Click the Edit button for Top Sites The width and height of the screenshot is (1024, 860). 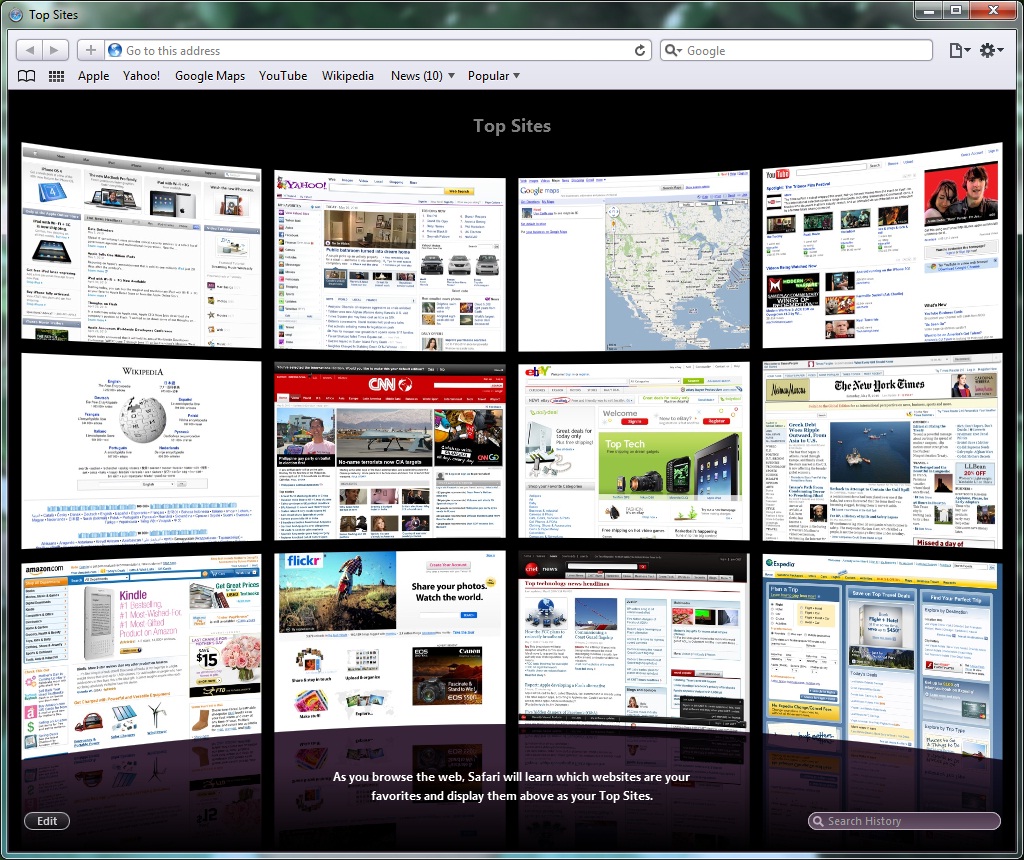coord(47,821)
